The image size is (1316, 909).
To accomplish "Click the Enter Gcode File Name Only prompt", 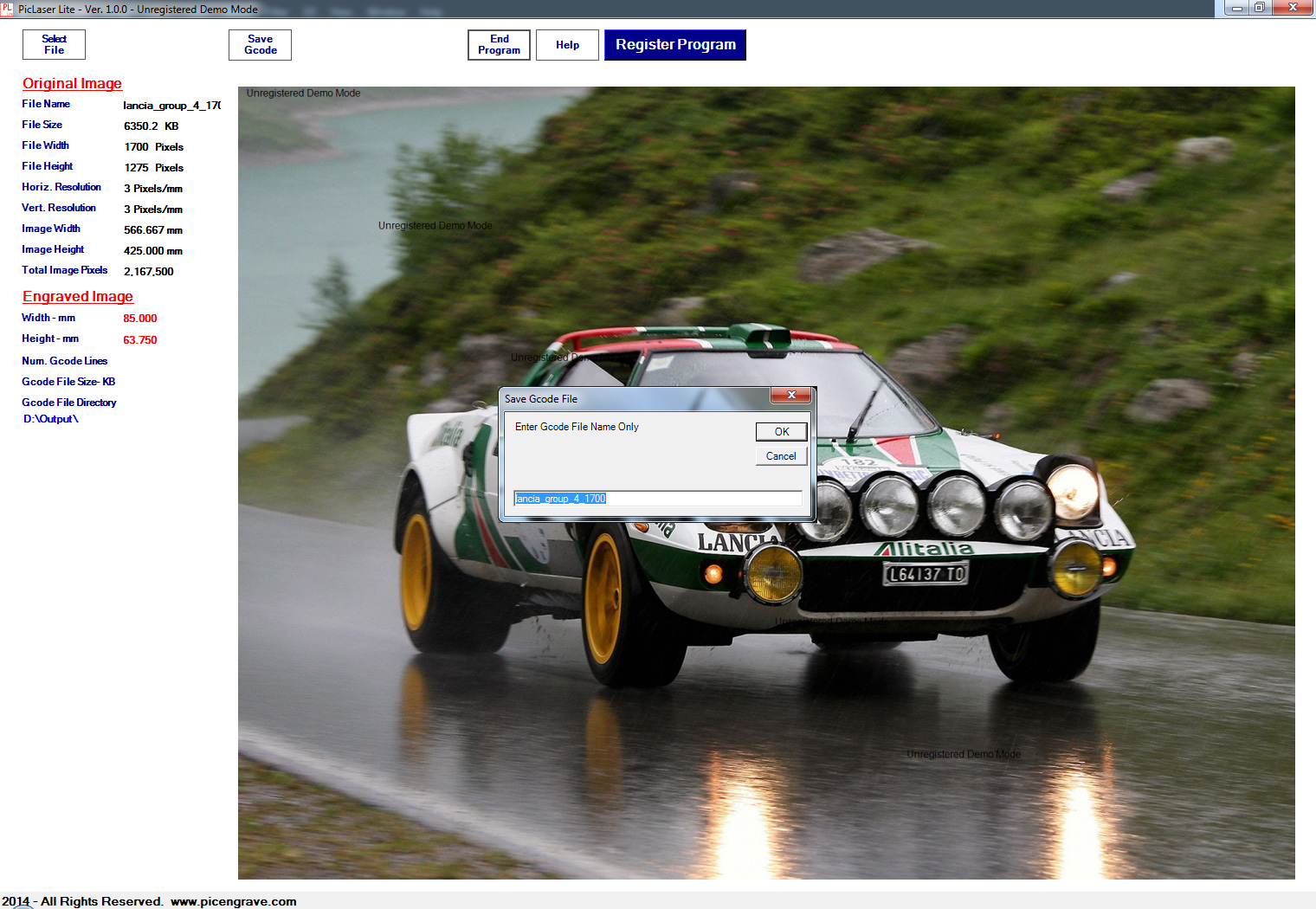I will pyautogui.click(x=577, y=427).
